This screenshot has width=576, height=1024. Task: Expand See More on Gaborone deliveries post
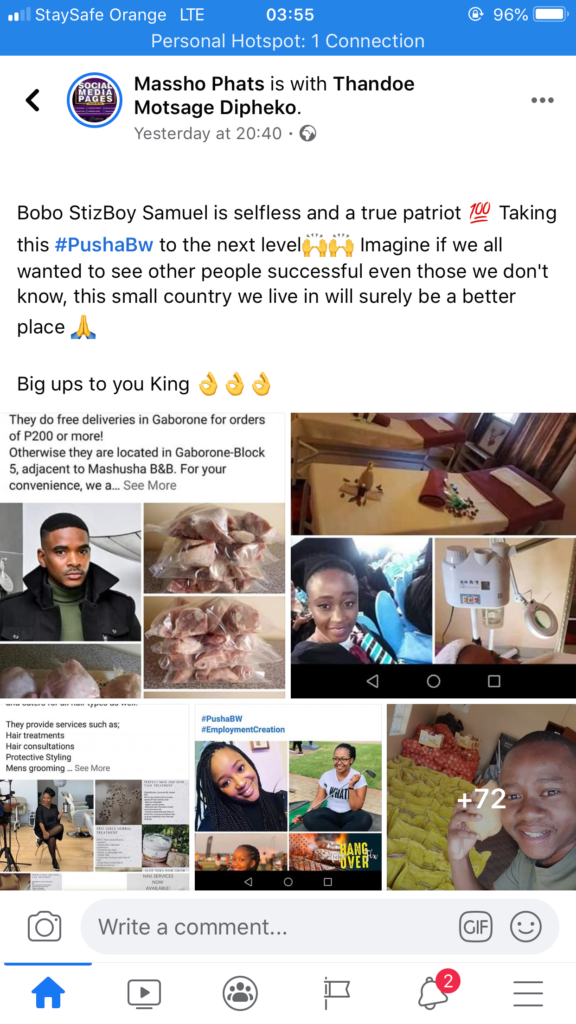click(150, 485)
